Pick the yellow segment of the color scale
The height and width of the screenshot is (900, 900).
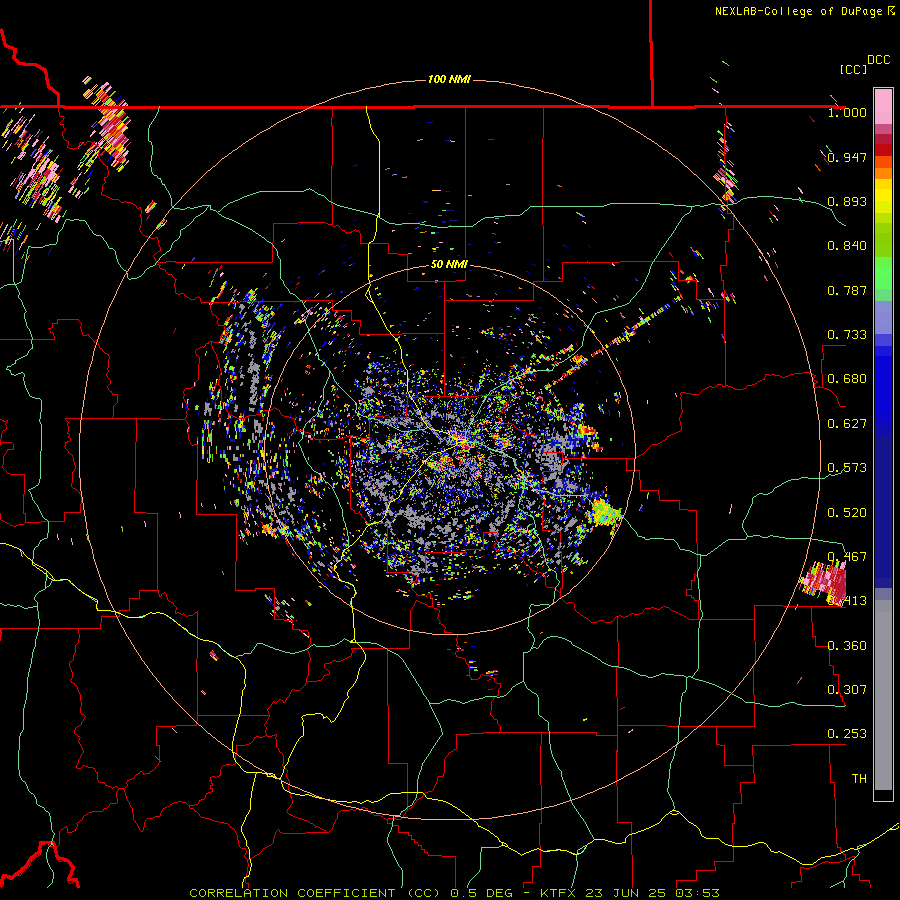[x=883, y=197]
